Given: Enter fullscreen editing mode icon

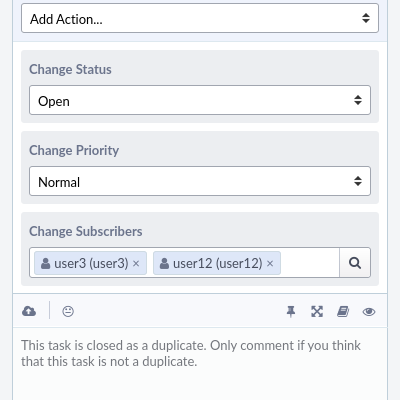Looking at the screenshot, I should (x=317, y=312).
